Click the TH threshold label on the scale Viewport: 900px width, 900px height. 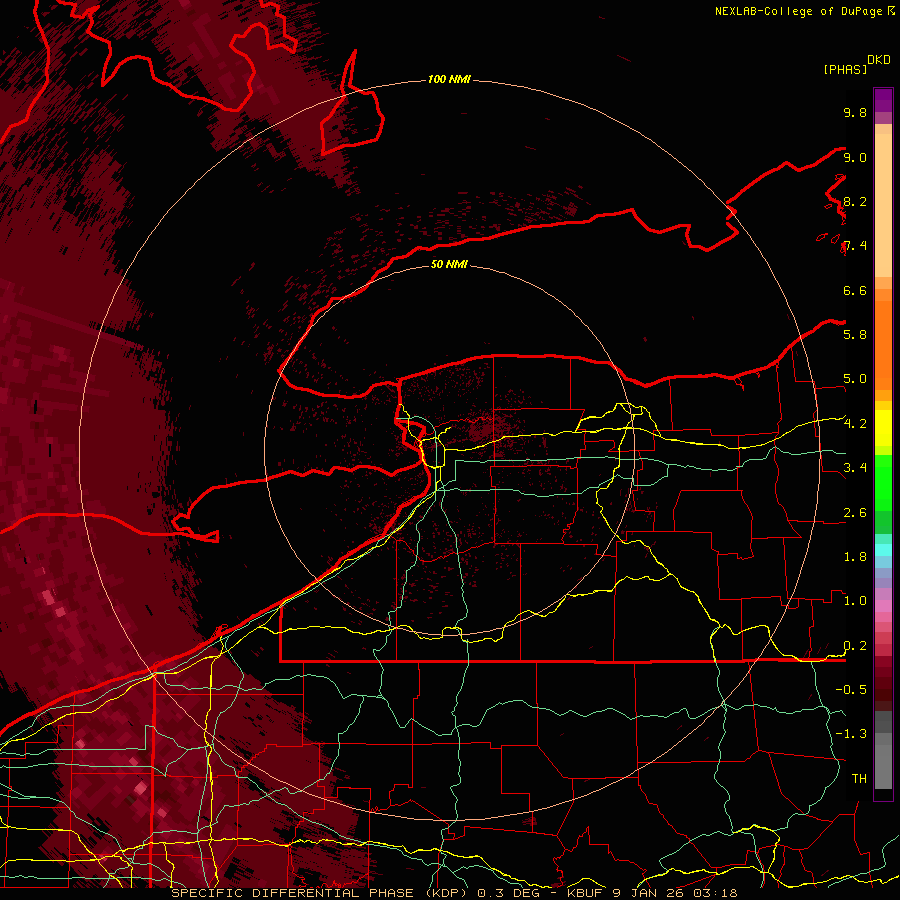(859, 778)
